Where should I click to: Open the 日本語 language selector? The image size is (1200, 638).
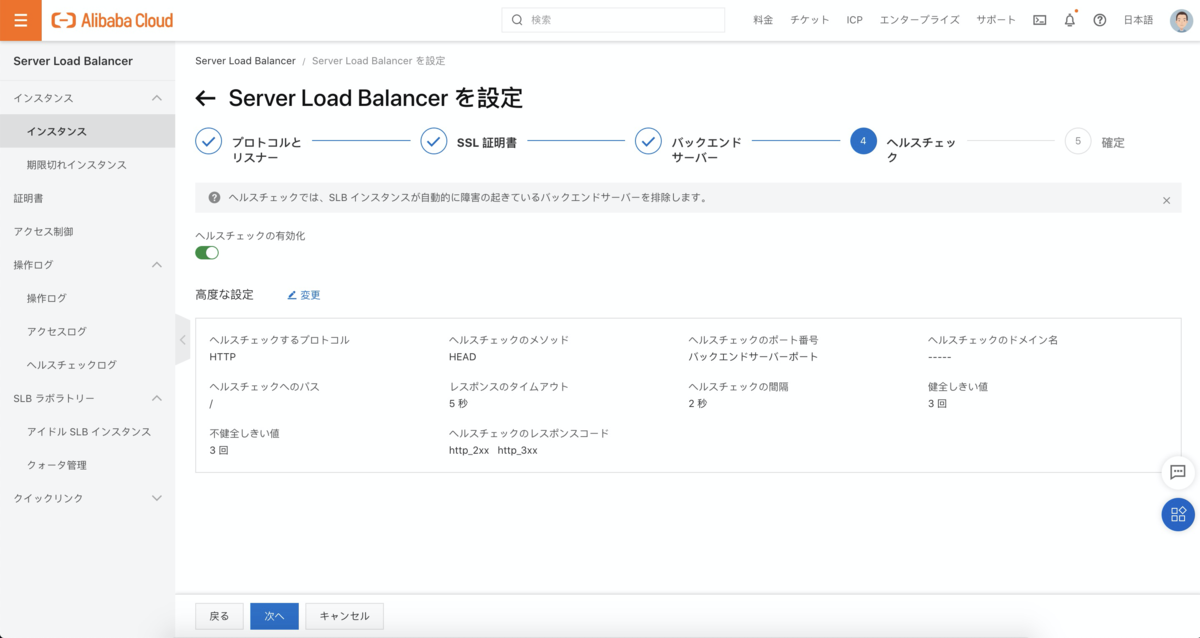click(x=1138, y=20)
